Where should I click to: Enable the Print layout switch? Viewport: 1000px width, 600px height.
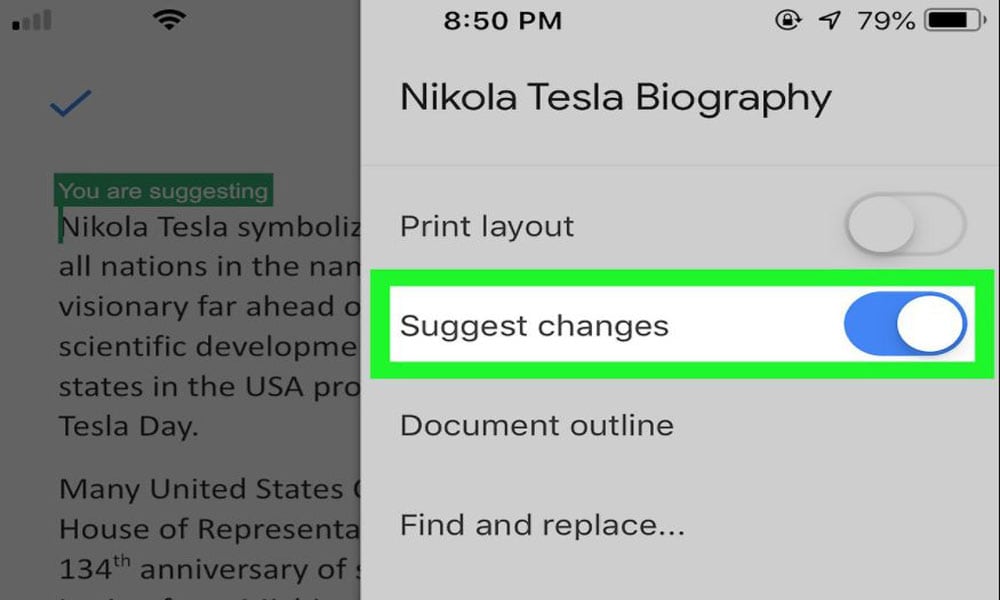tap(906, 224)
